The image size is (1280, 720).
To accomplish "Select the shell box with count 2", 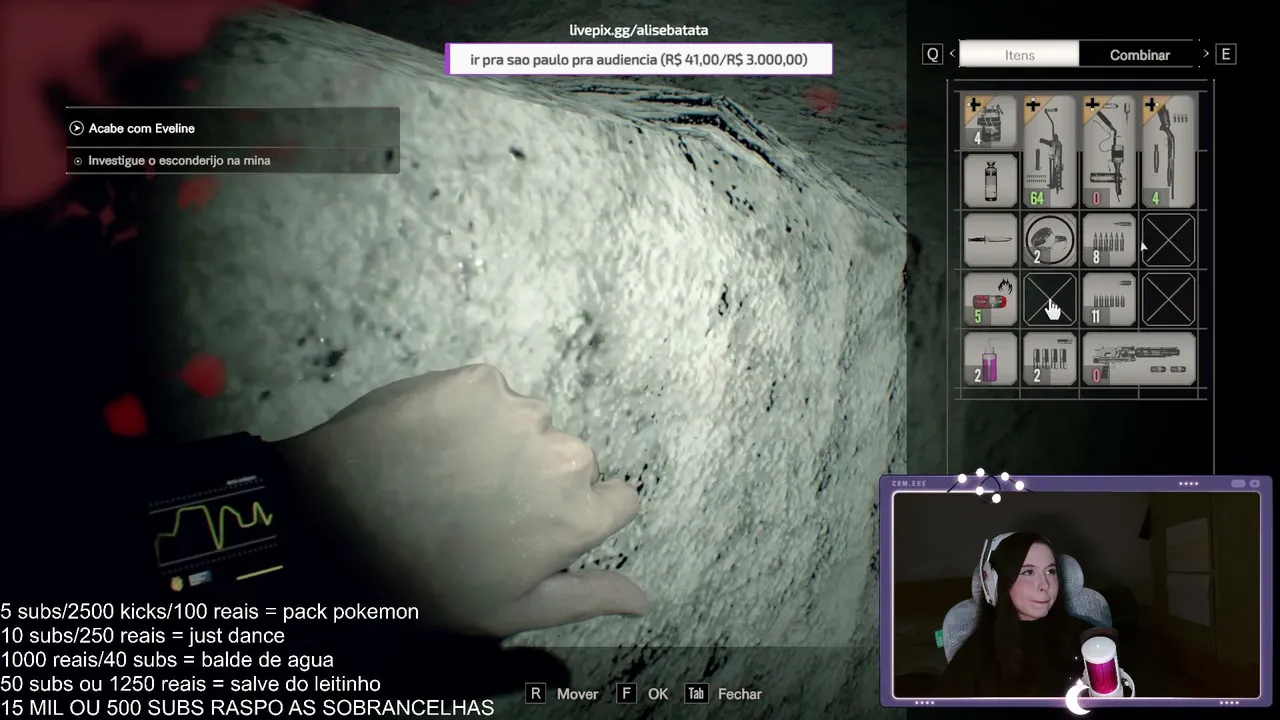I will click(x=1049, y=359).
